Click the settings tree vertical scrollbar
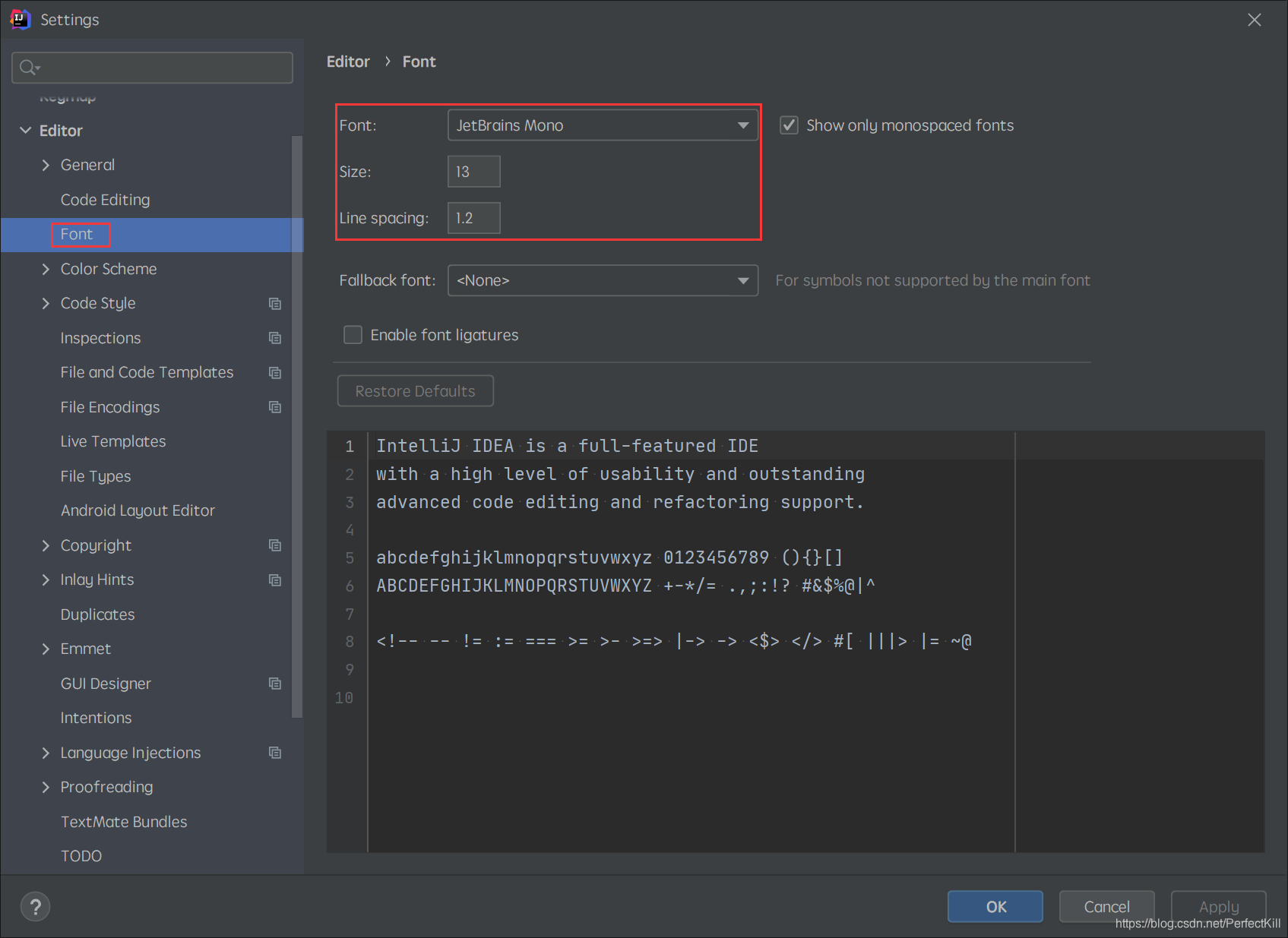 tap(296, 427)
